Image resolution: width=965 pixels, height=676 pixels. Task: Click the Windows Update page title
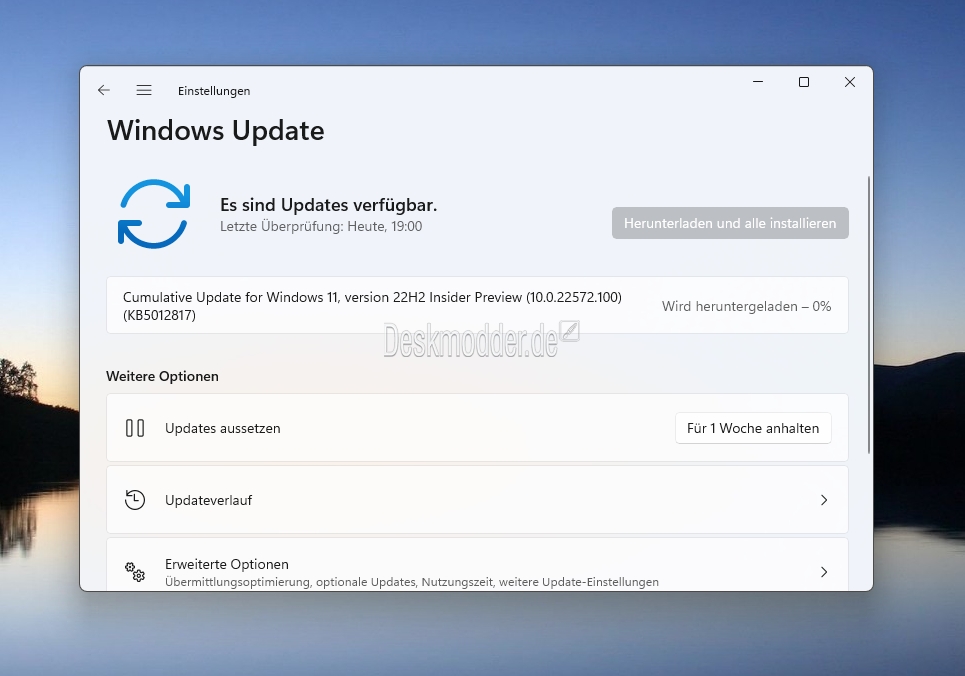point(215,131)
